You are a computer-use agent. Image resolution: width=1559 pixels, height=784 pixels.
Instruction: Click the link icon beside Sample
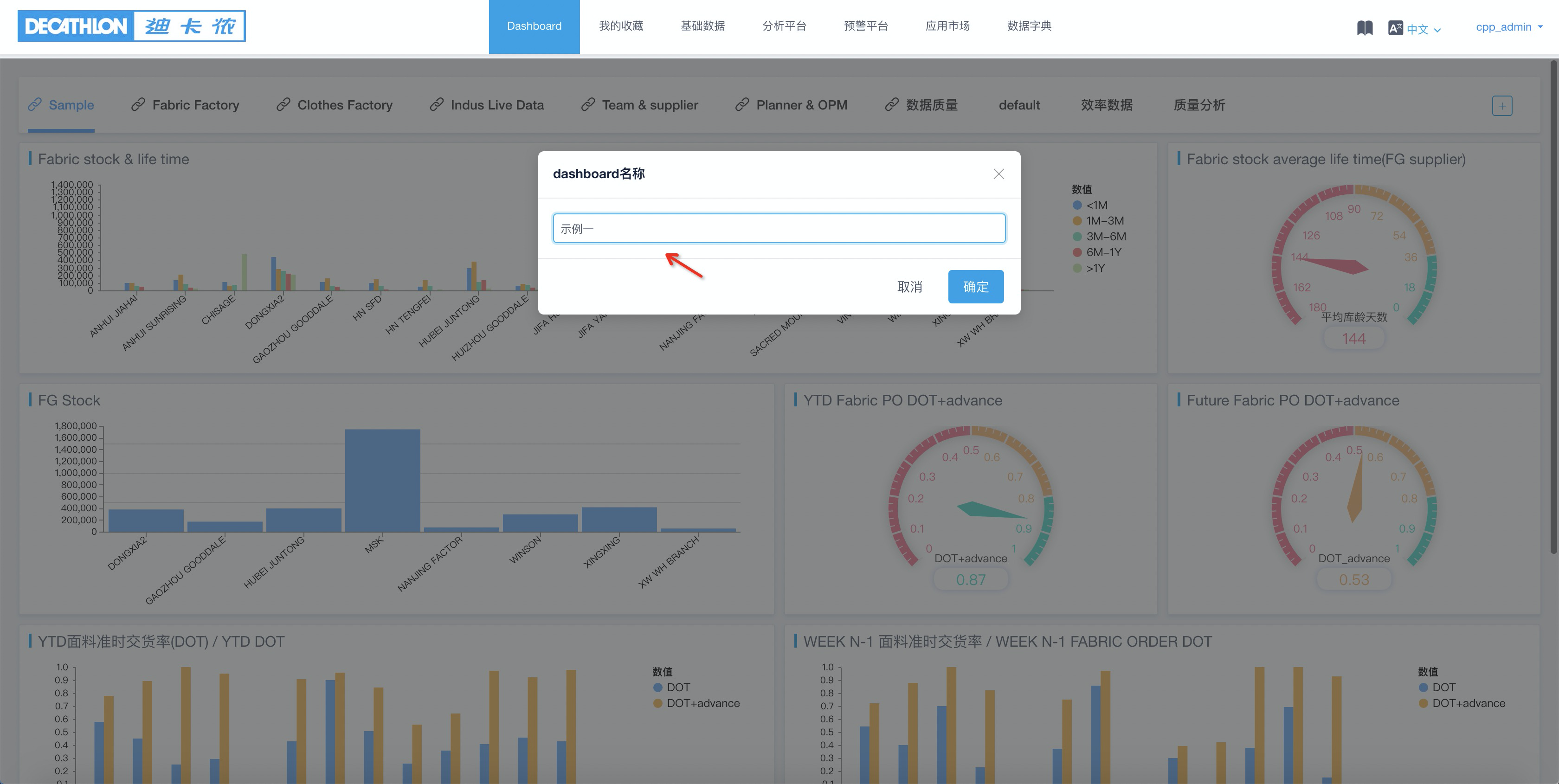coord(35,105)
